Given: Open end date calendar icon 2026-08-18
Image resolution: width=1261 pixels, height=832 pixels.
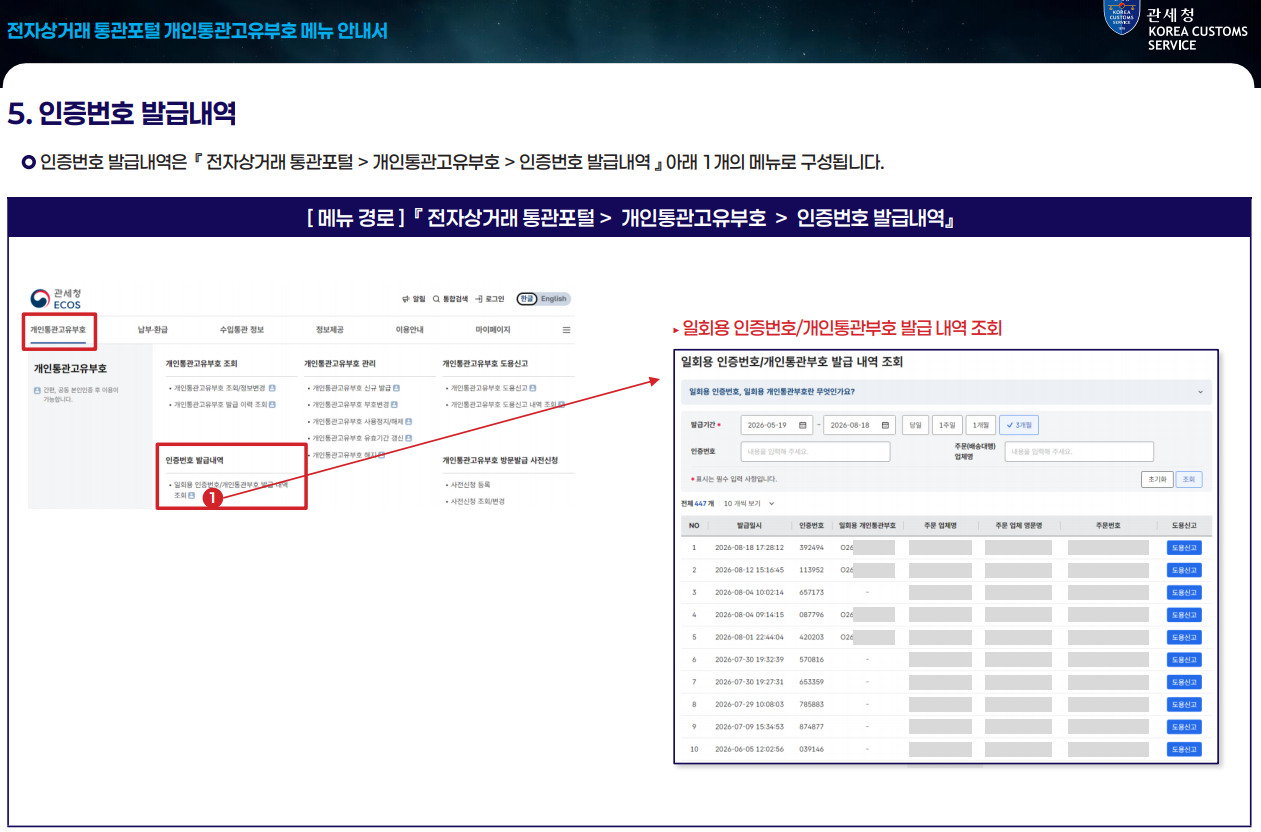Looking at the screenshot, I should pyautogui.click(x=885, y=425).
